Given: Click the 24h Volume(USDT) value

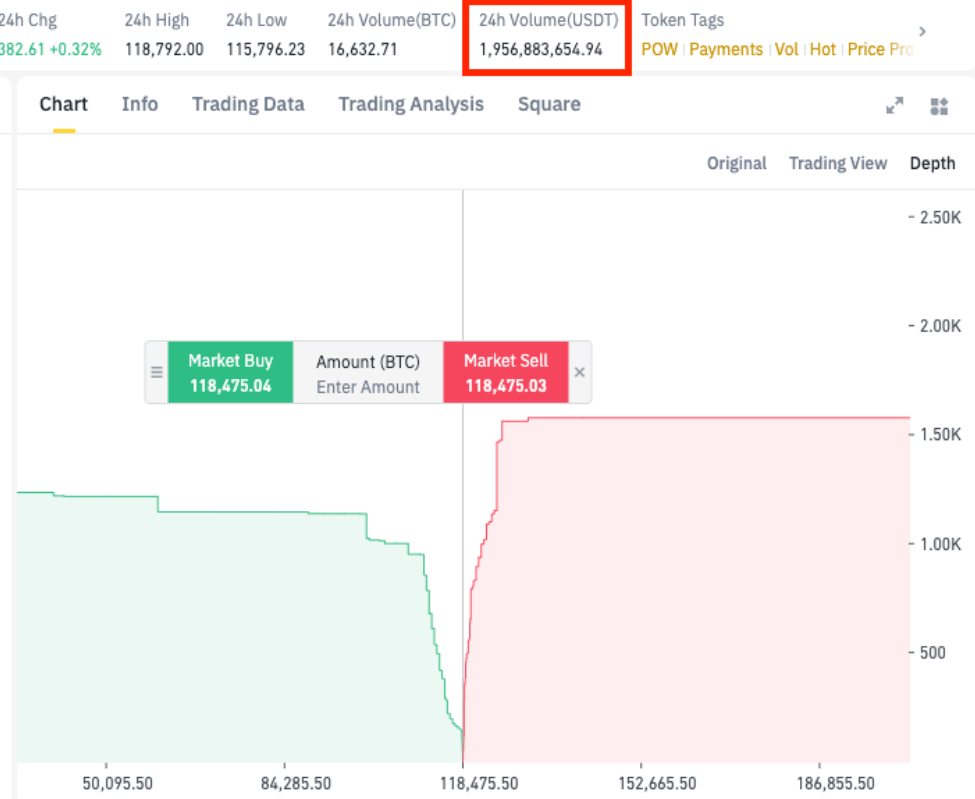Looking at the screenshot, I should [541, 49].
